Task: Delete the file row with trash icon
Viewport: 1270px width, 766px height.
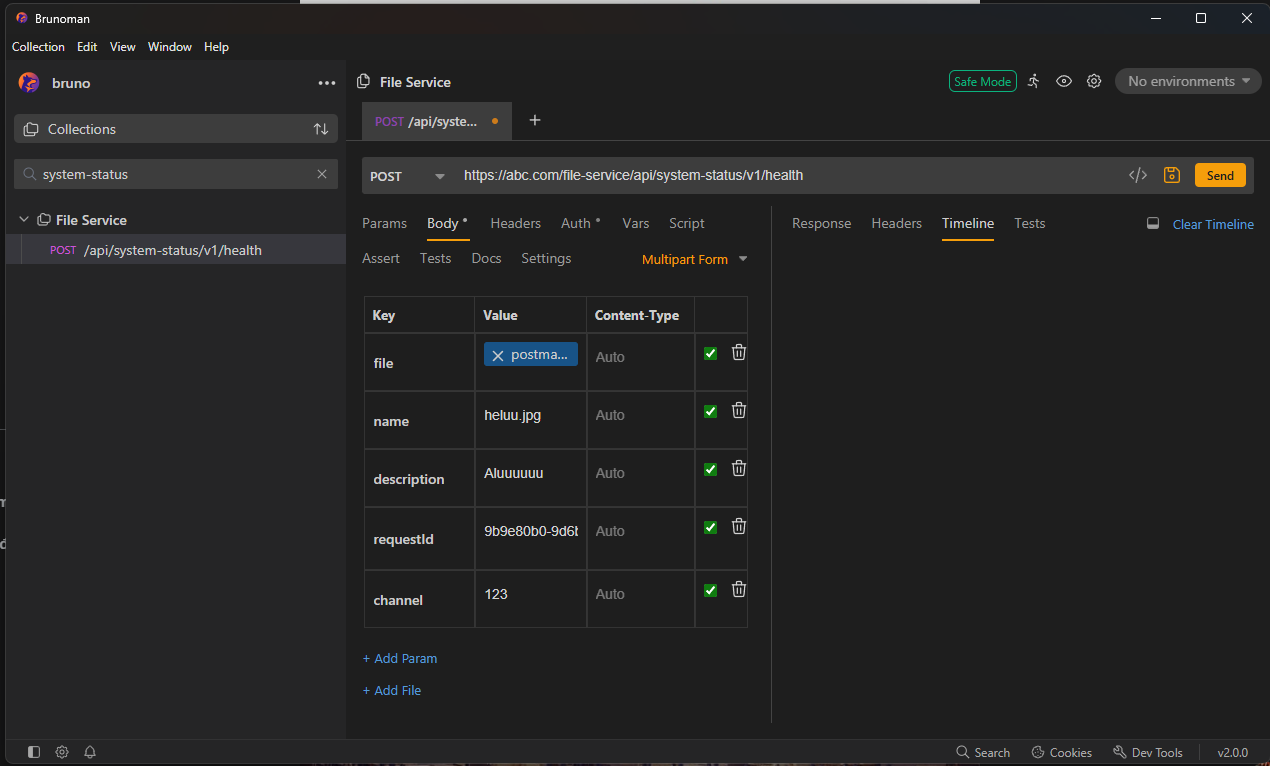Action: pos(739,352)
